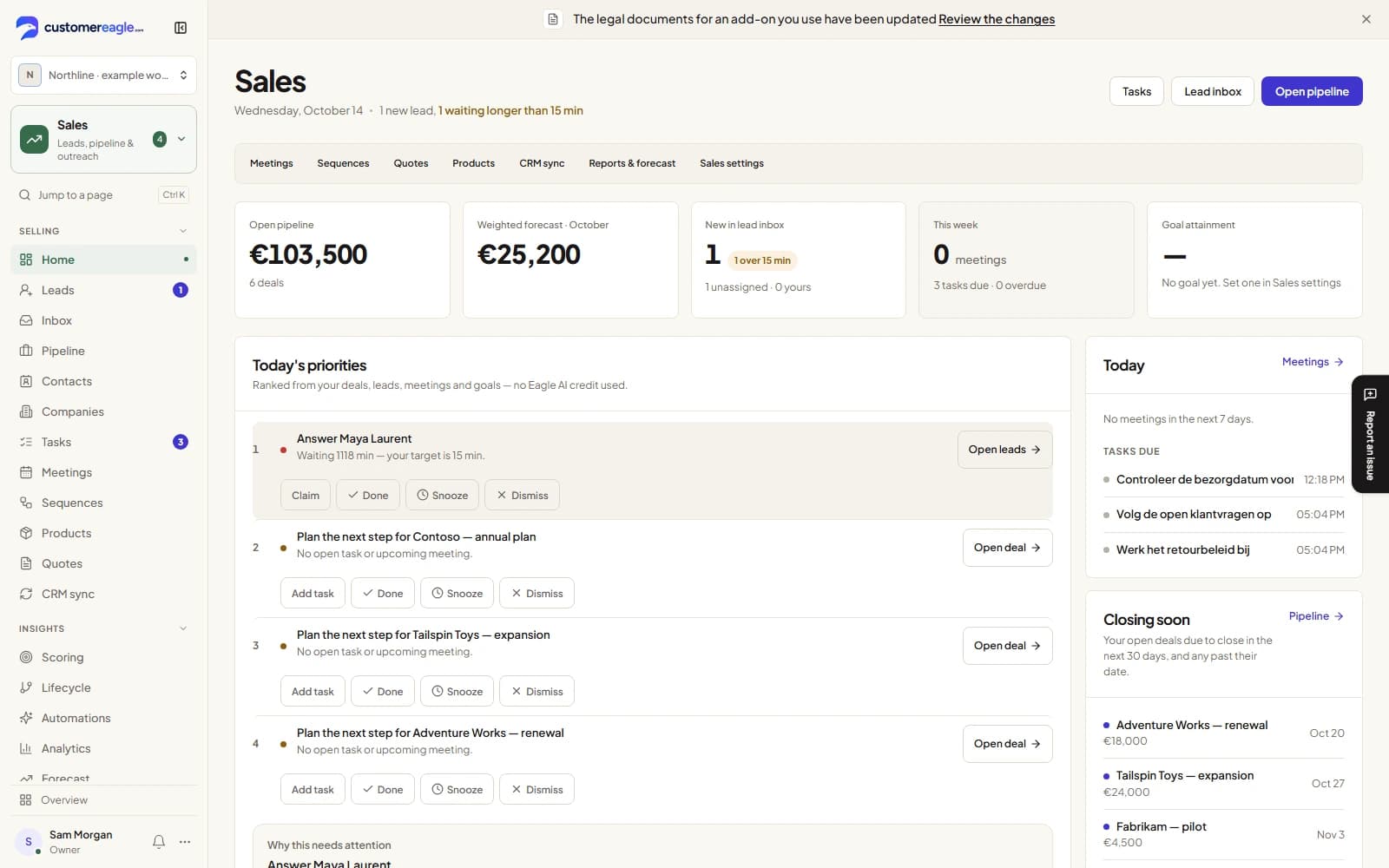This screenshot has width=1389, height=868.
Task: Open the legal document icon in banner
Action: [x=553, y=19]
